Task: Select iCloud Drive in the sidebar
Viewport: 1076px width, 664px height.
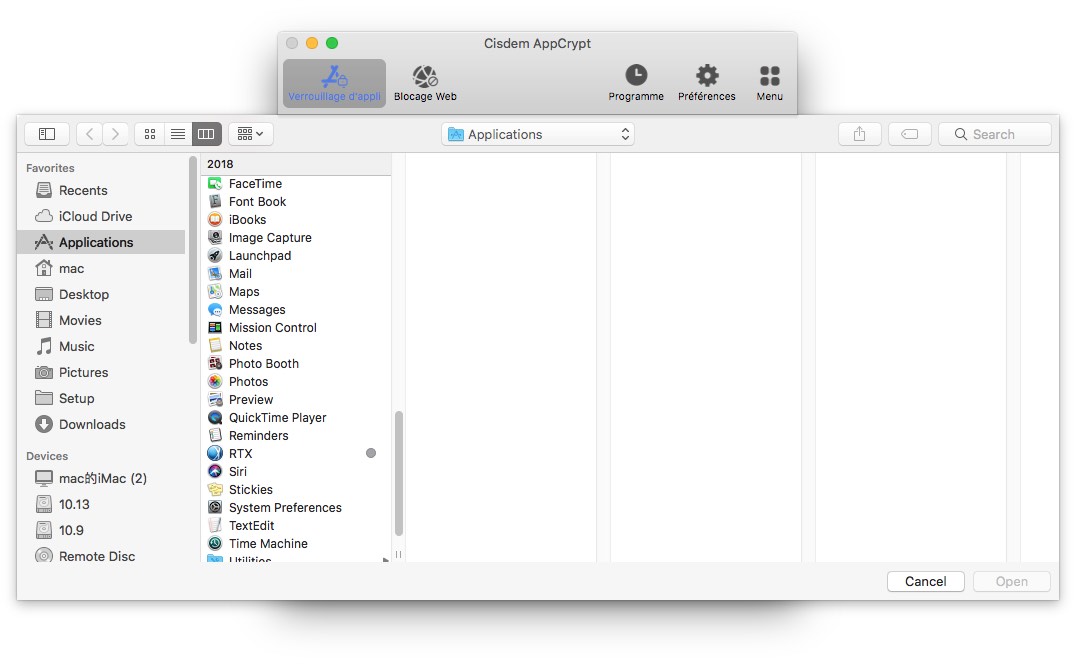Action: pos(94,216)
